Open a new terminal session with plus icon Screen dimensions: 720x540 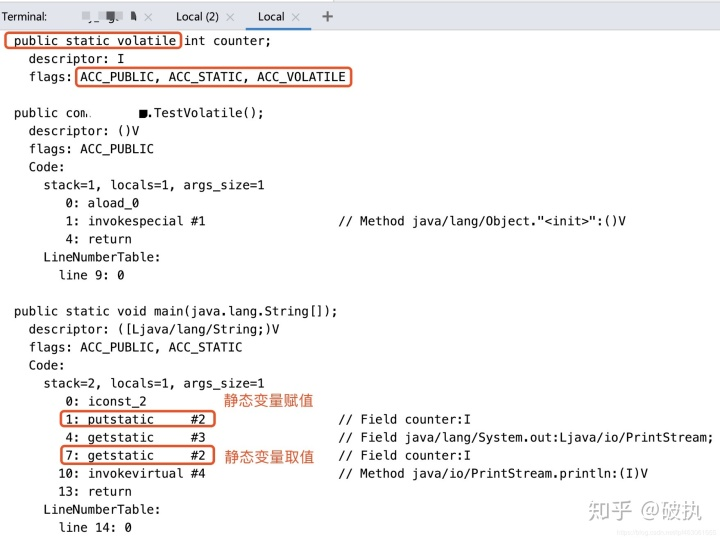(327, 17)
